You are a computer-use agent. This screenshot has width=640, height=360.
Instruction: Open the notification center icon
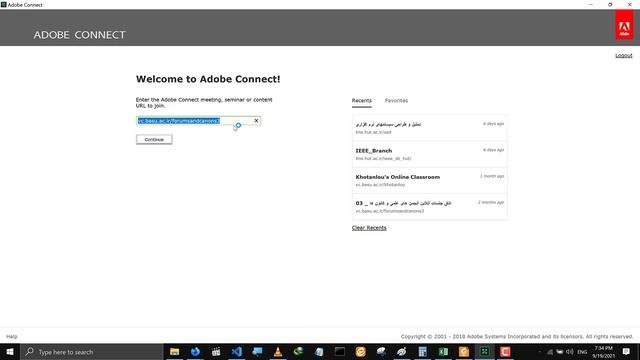[626, 351]
